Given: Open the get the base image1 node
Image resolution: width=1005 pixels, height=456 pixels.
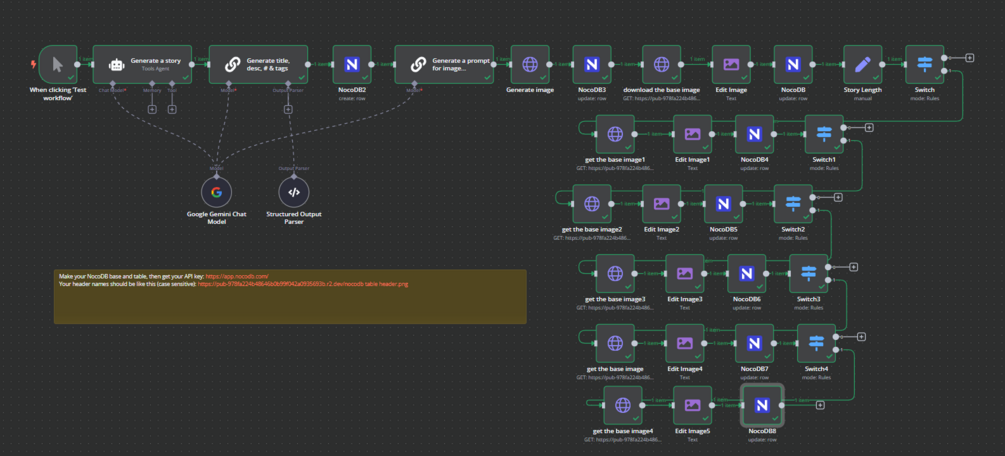Looking at the screenshot, I should (615, 134).
